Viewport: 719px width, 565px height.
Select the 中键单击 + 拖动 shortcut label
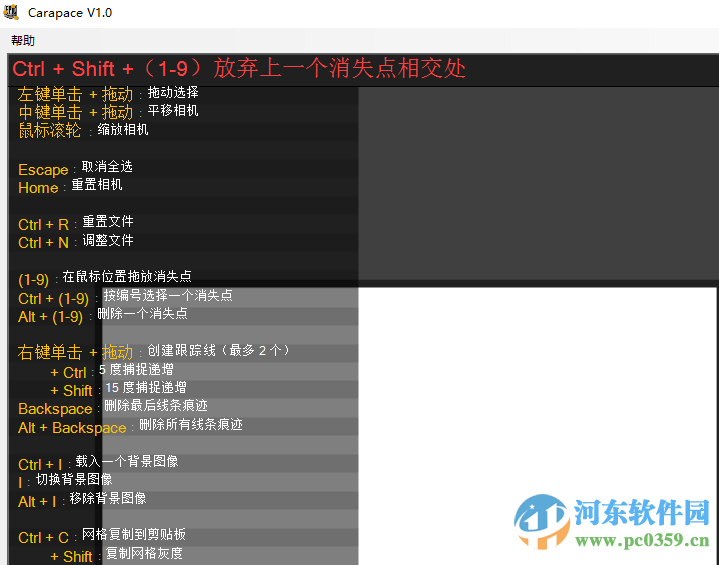point(76,112)
